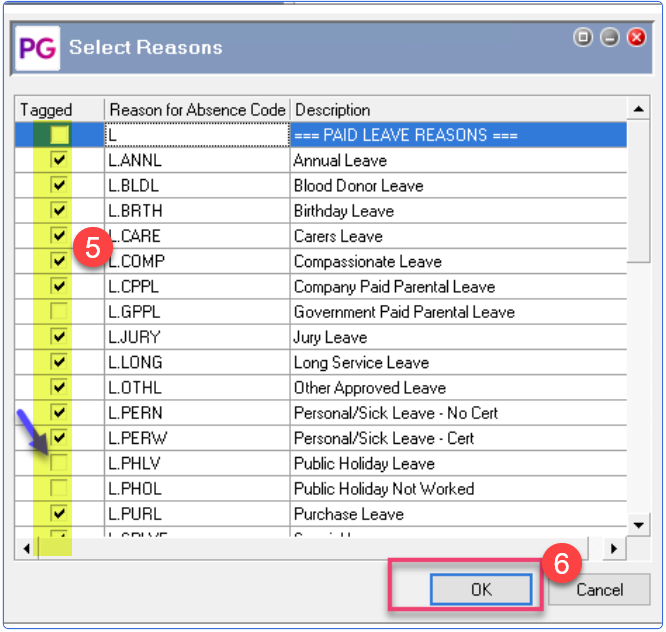Select the Long Service Leave row description
Viewport: 666px width, 632px height.
pos(361,363)
